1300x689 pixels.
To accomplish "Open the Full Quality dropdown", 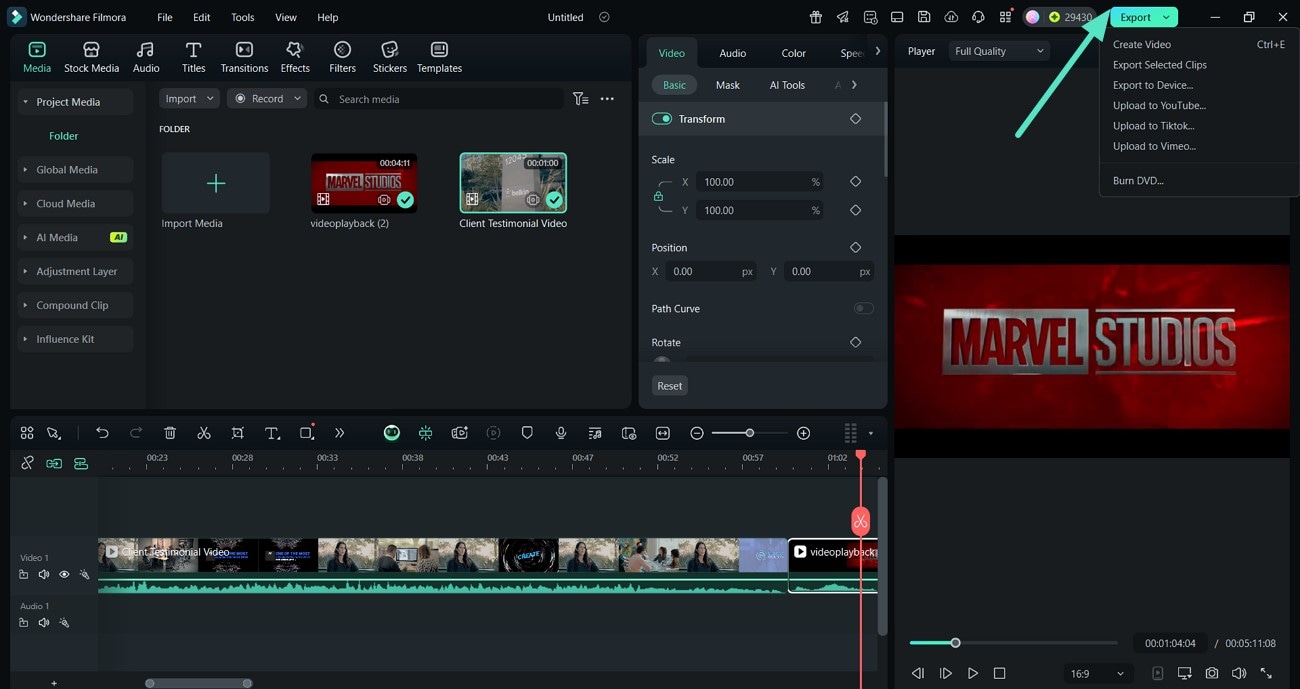I will (x=998, y=51).
